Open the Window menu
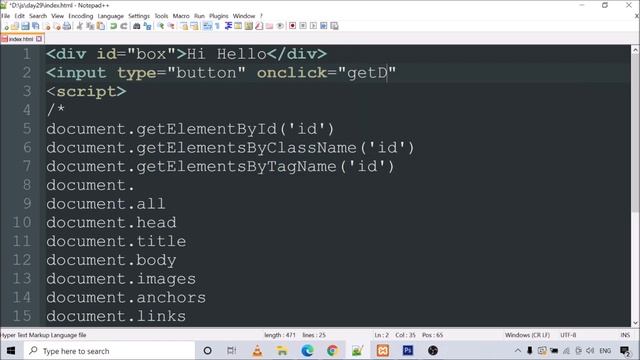The image size is (640, 360). coord(244,16)
